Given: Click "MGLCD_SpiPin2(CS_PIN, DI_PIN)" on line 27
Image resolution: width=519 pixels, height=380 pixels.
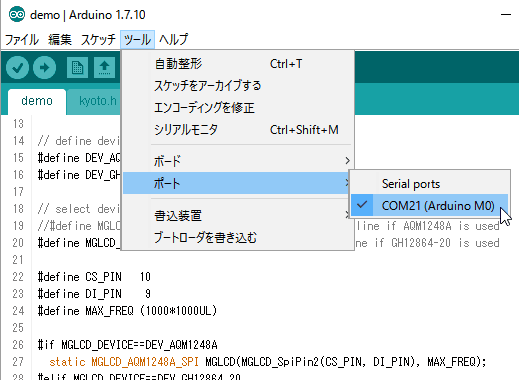Looking at the screenshot, I should click(x=328, y=362).
